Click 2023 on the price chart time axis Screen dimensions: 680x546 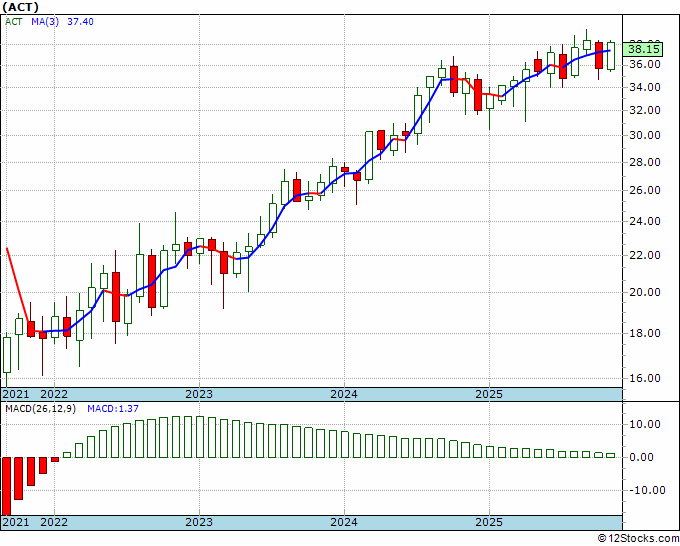coord(199,394)
